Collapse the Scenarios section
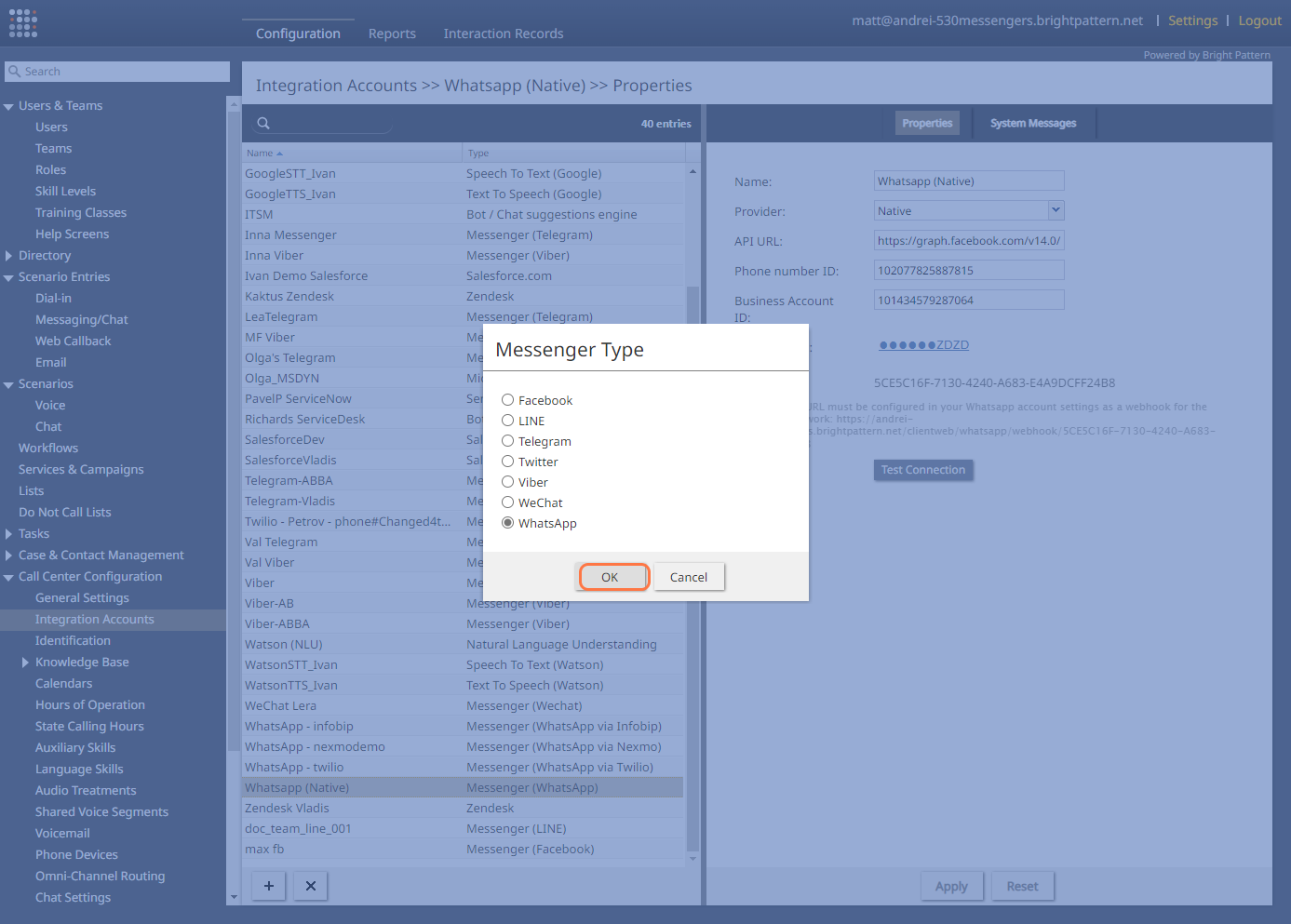 click(8, 384)
